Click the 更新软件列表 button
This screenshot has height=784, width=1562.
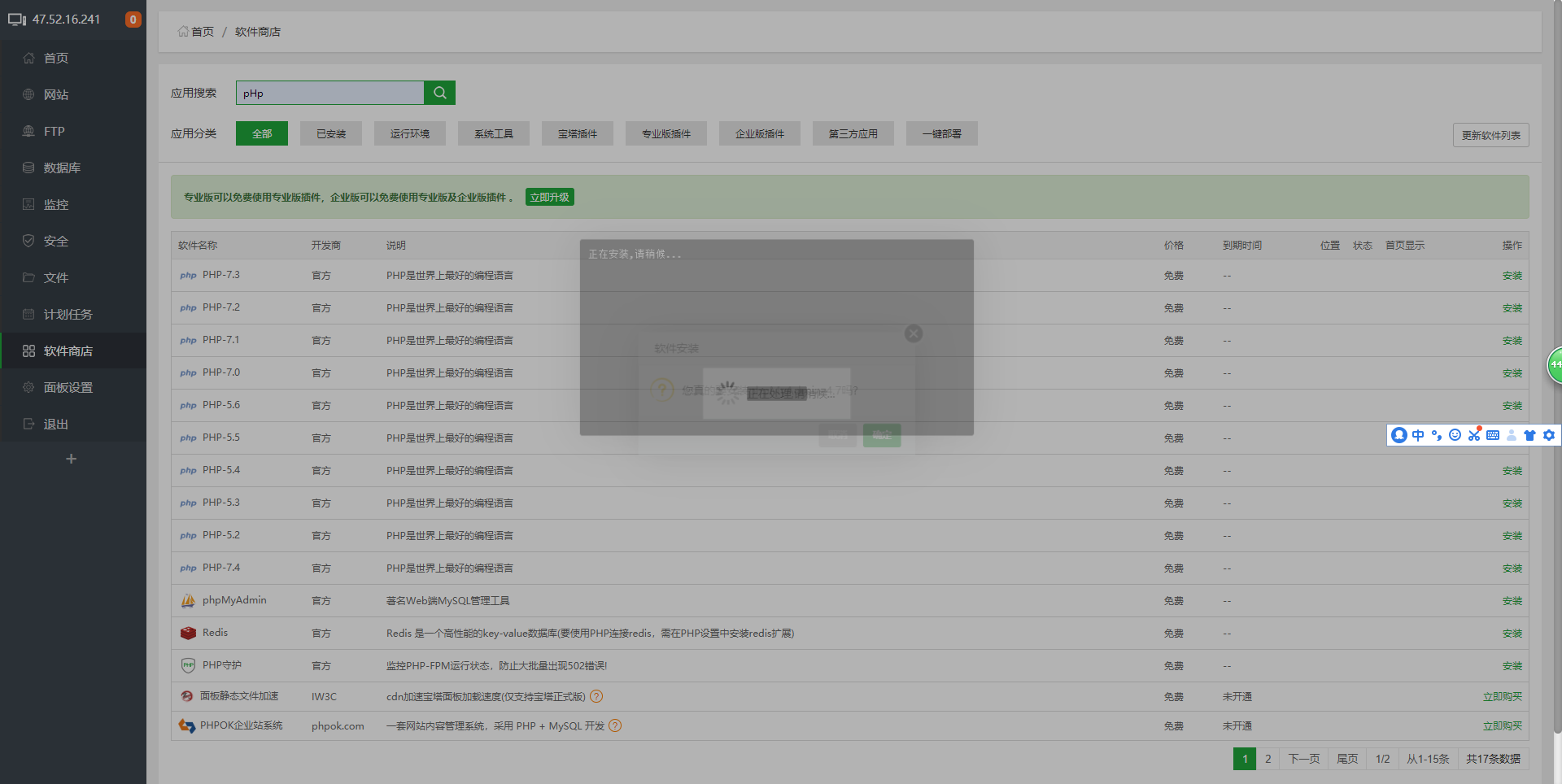1490,135
